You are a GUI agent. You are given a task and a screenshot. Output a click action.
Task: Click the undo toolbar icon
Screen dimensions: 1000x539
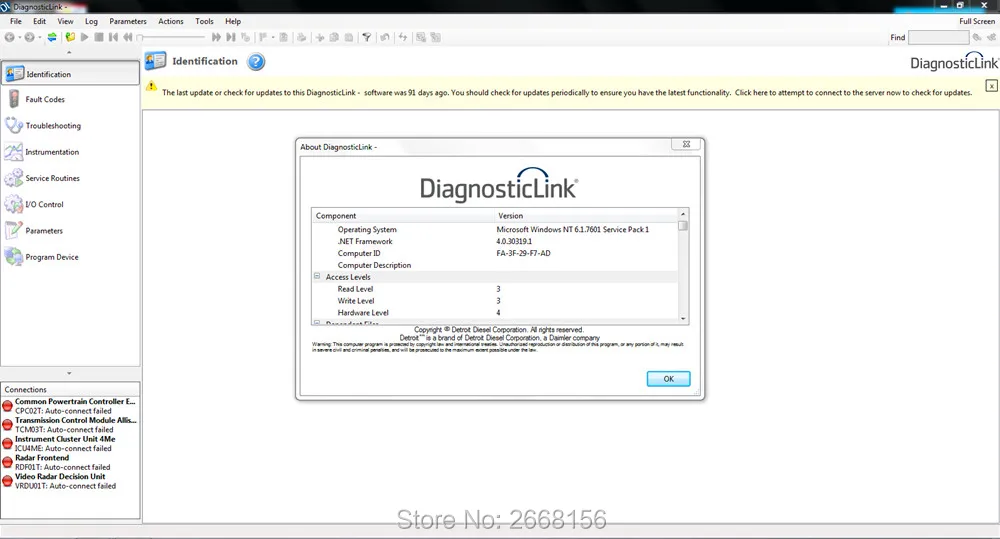click(385, 37)
